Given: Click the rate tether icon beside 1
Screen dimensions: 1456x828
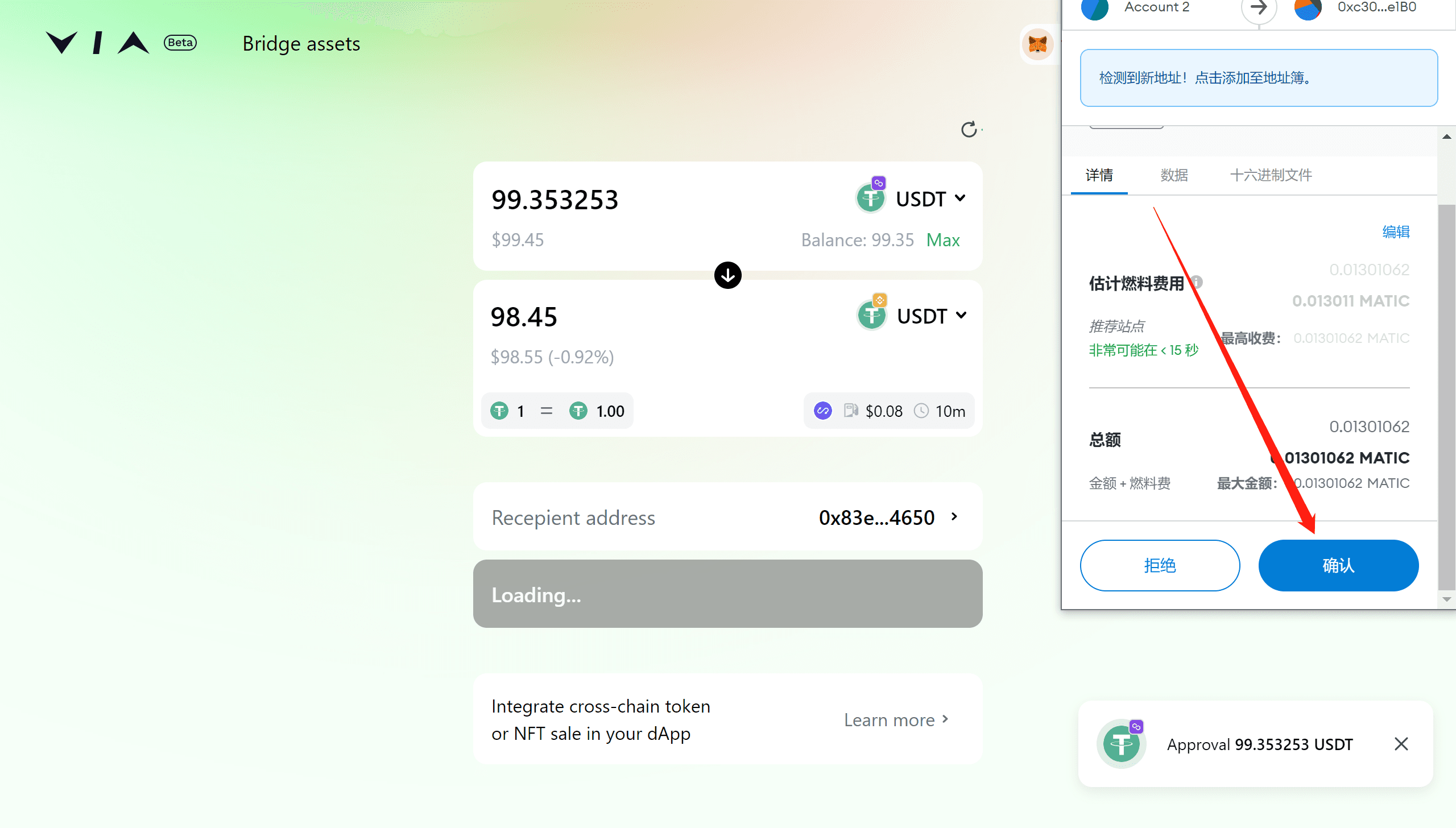Looking at the screenshot, I should (499, 411).
